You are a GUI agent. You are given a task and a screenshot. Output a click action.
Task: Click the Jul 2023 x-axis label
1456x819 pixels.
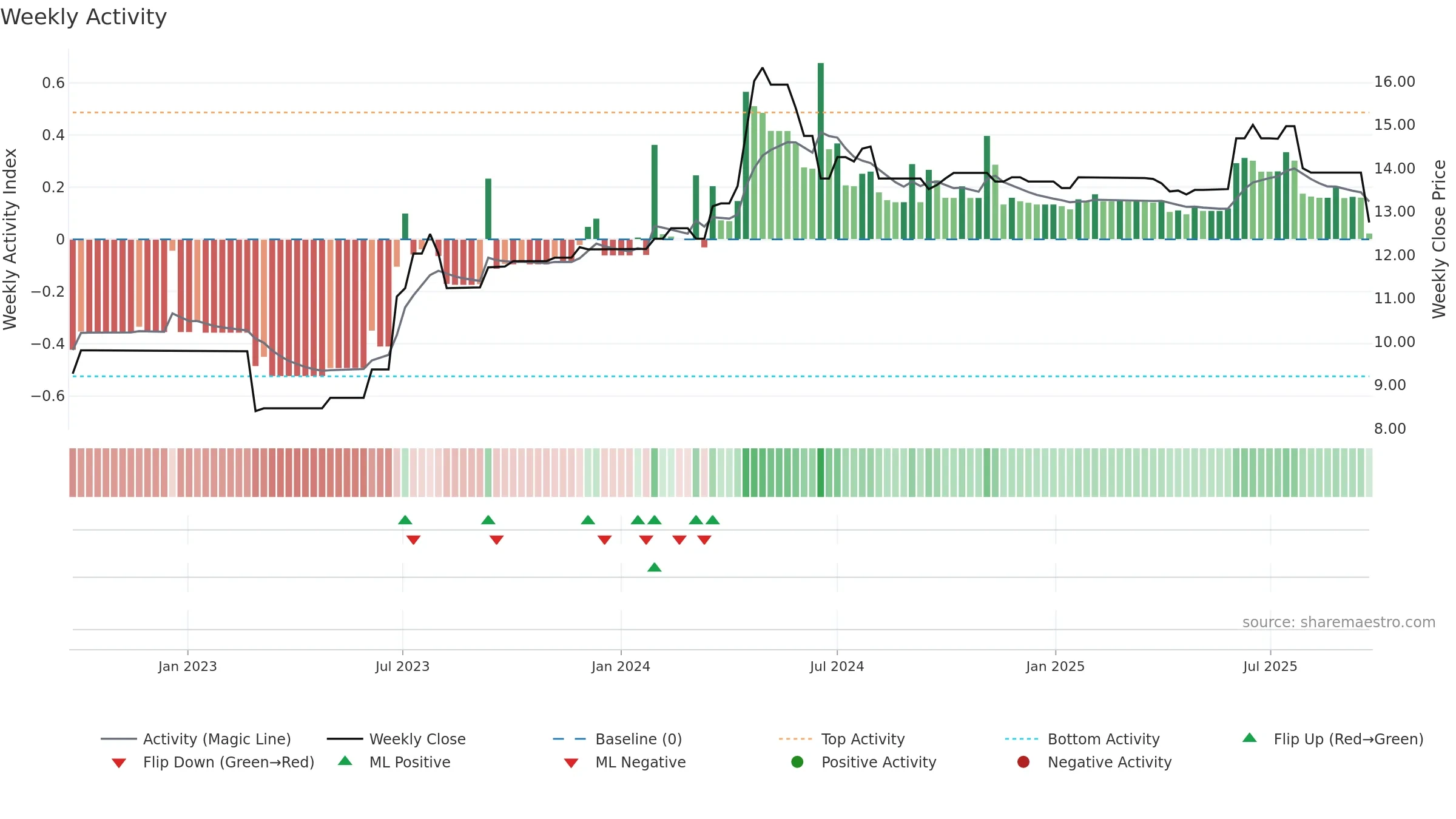(x=402, y=666)
